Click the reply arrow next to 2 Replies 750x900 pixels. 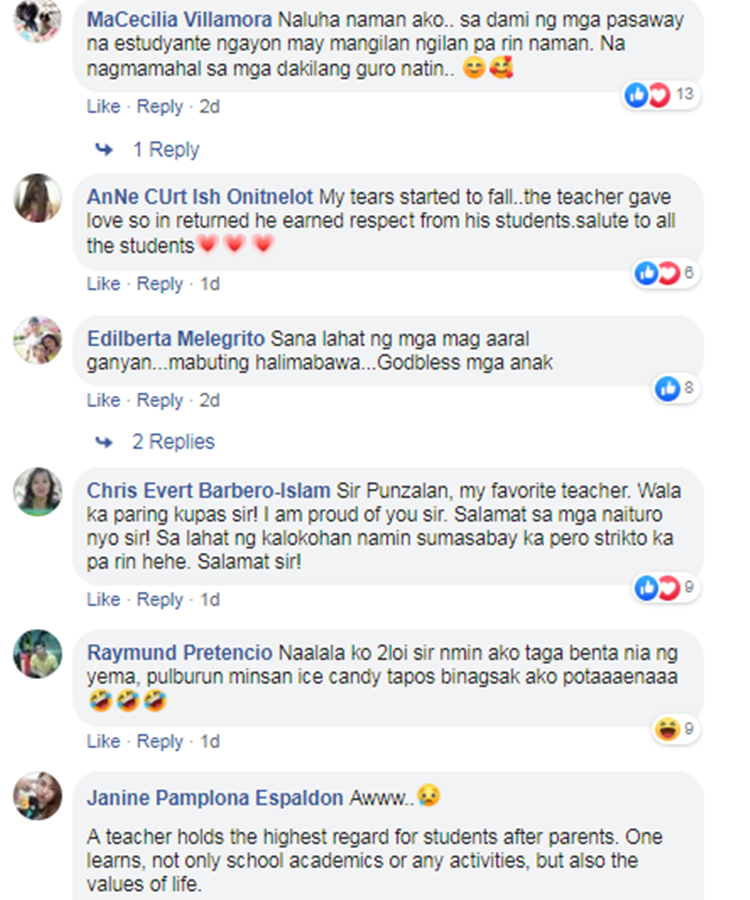tap(104, 442)
